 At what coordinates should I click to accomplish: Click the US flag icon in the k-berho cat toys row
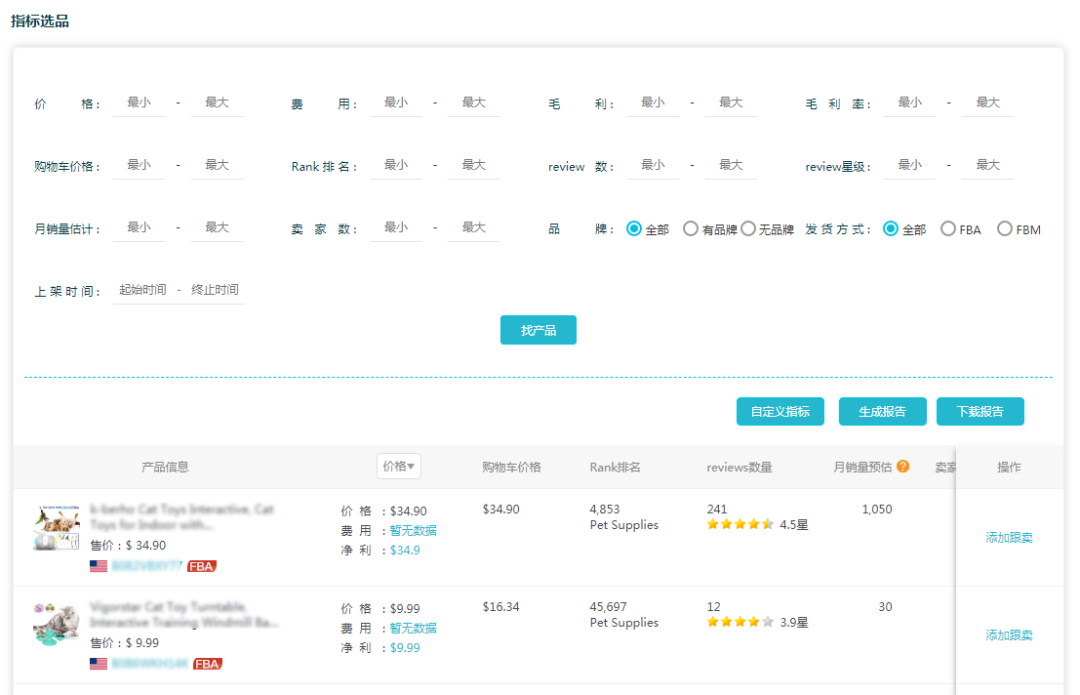pos(98,566)
